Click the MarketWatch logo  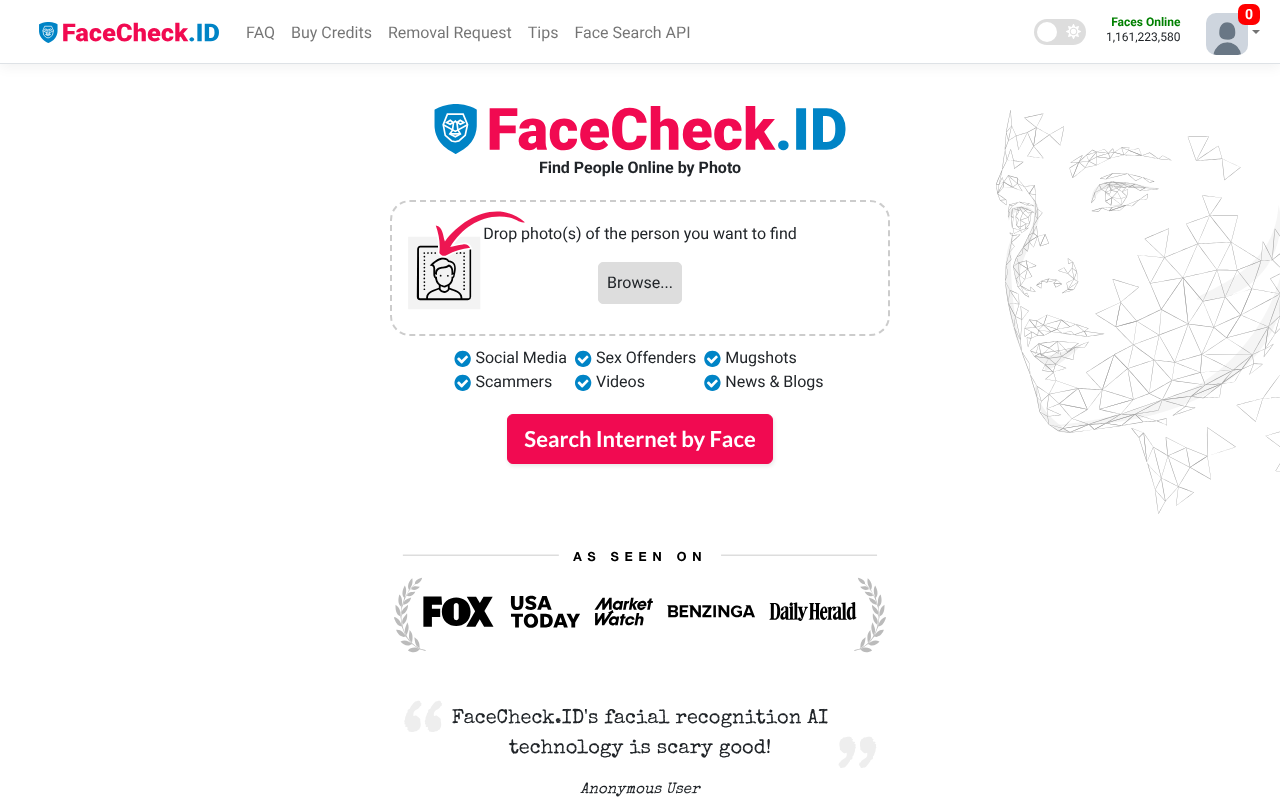pyautogui.click(x=623, y=612)
